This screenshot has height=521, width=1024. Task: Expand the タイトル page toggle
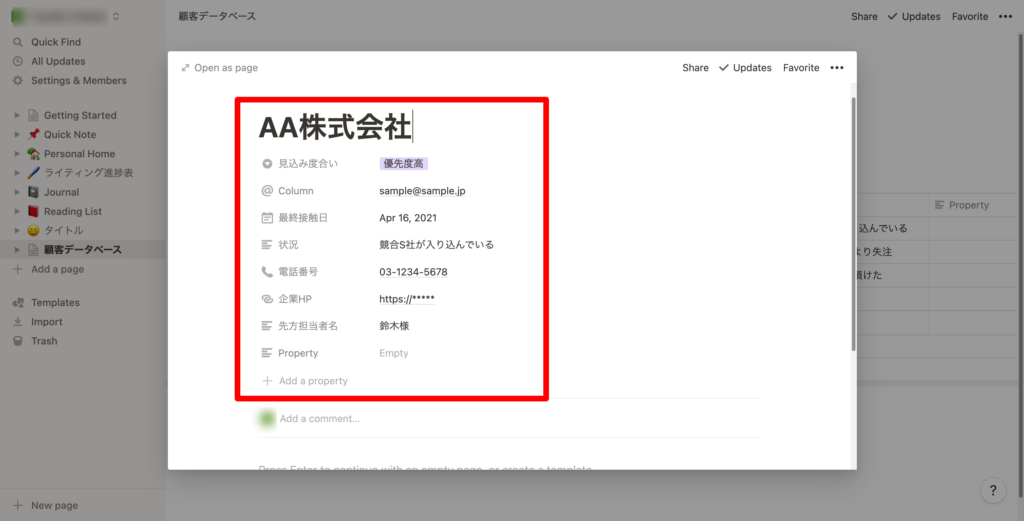pyautogui.click(x=18, y=230)
